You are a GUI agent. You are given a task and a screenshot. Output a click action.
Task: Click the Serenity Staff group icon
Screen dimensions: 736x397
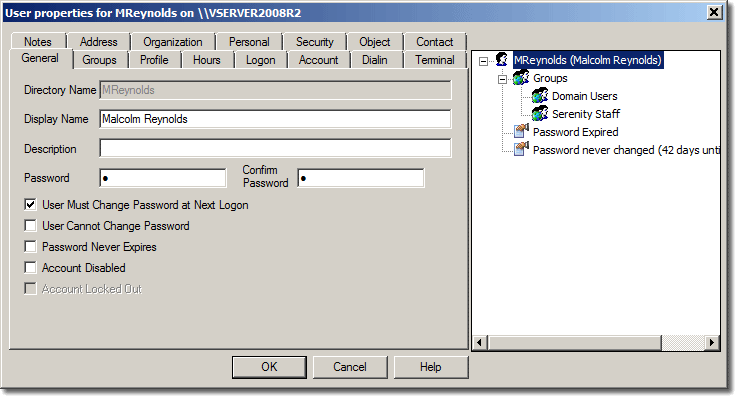click(540, 114)
